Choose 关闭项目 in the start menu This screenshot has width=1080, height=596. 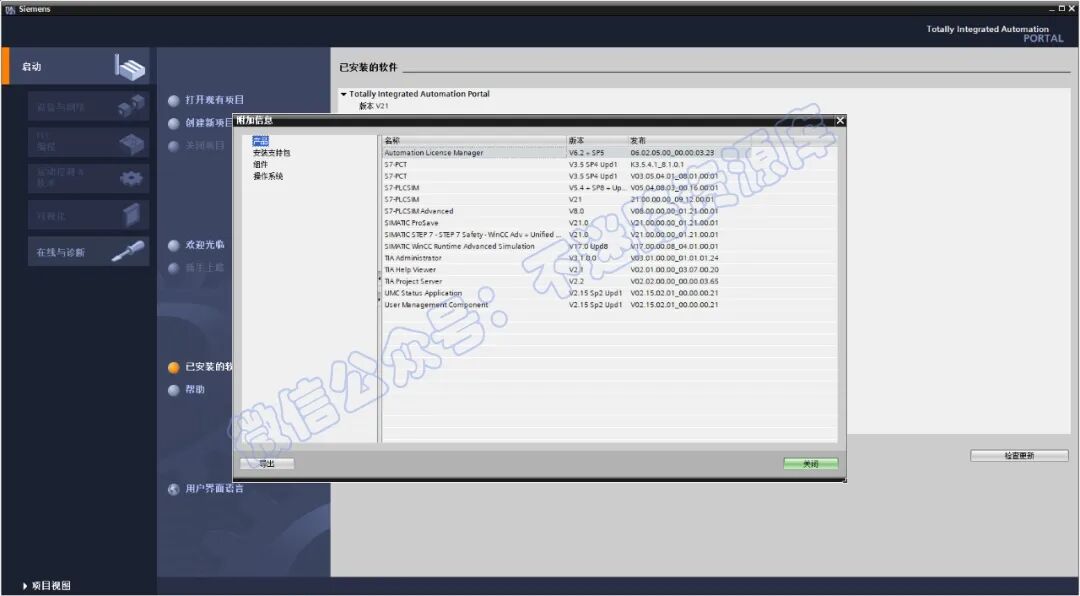click(x=205, y=145)
